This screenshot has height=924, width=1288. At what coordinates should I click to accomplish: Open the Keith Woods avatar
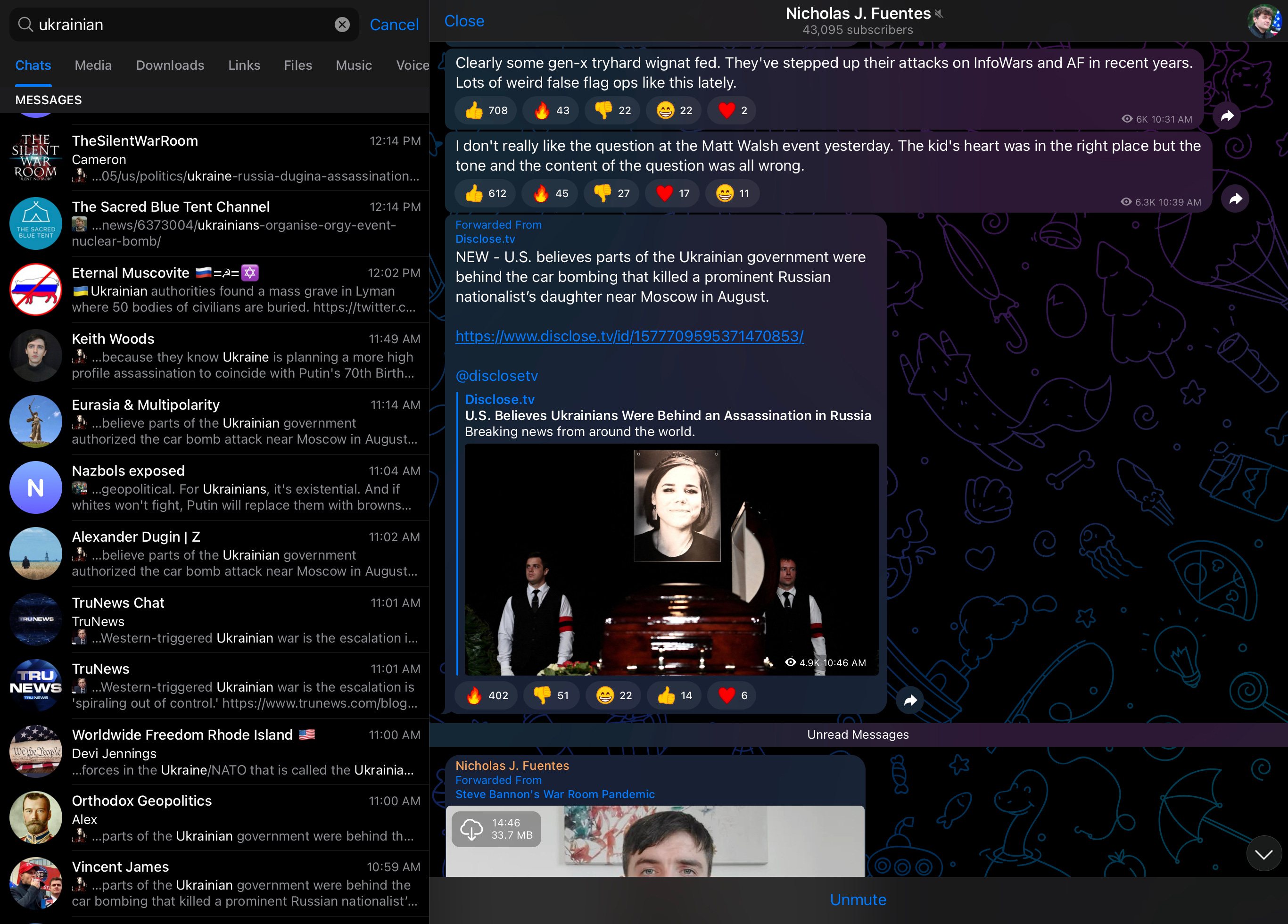[36, 355]
